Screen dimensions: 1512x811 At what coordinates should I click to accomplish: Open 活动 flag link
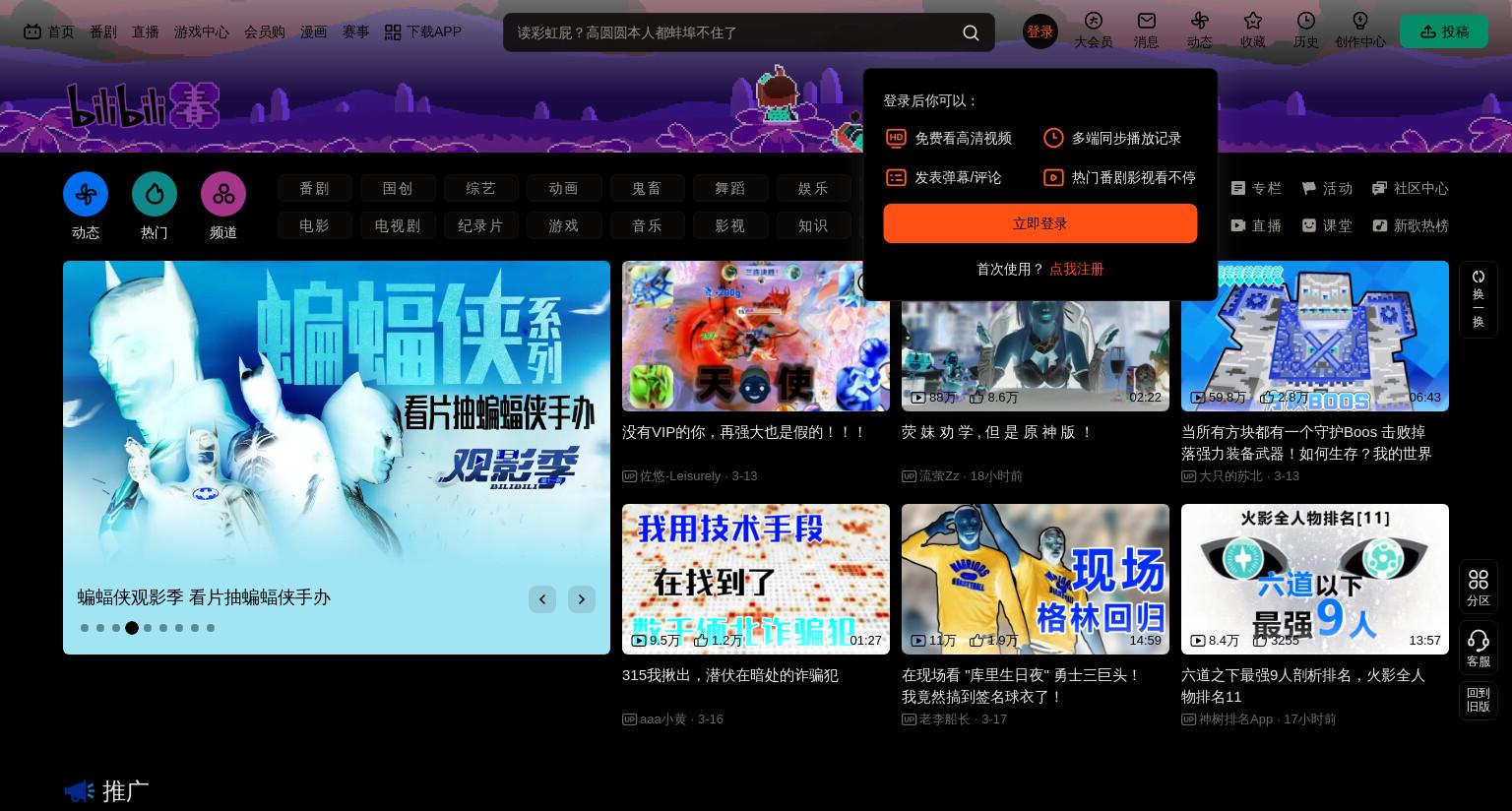1327,188
